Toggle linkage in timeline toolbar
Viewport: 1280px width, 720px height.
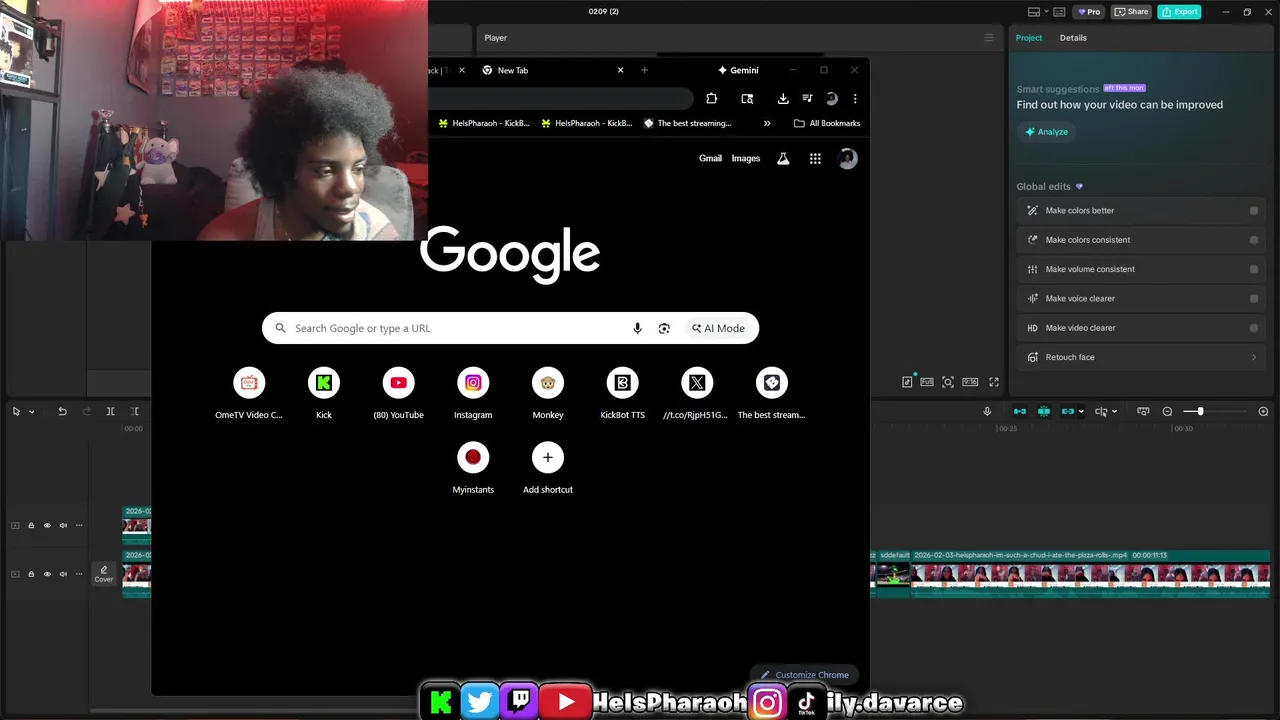(1067, 412)
